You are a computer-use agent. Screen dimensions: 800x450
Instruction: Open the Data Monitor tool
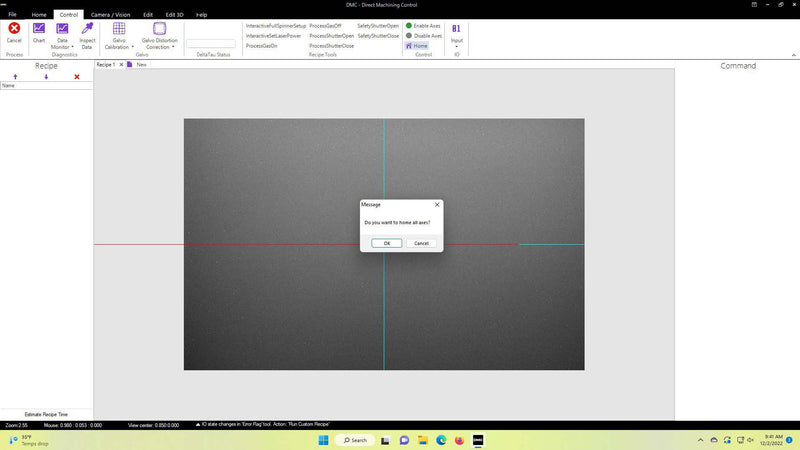tap(62, 28)
